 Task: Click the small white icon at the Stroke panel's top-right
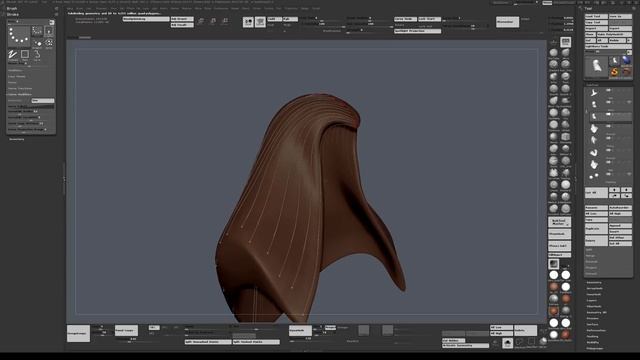point(52,22)
